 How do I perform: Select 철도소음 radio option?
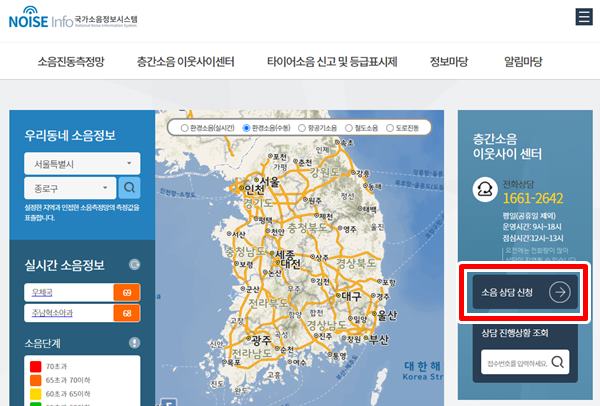point(349,128)
